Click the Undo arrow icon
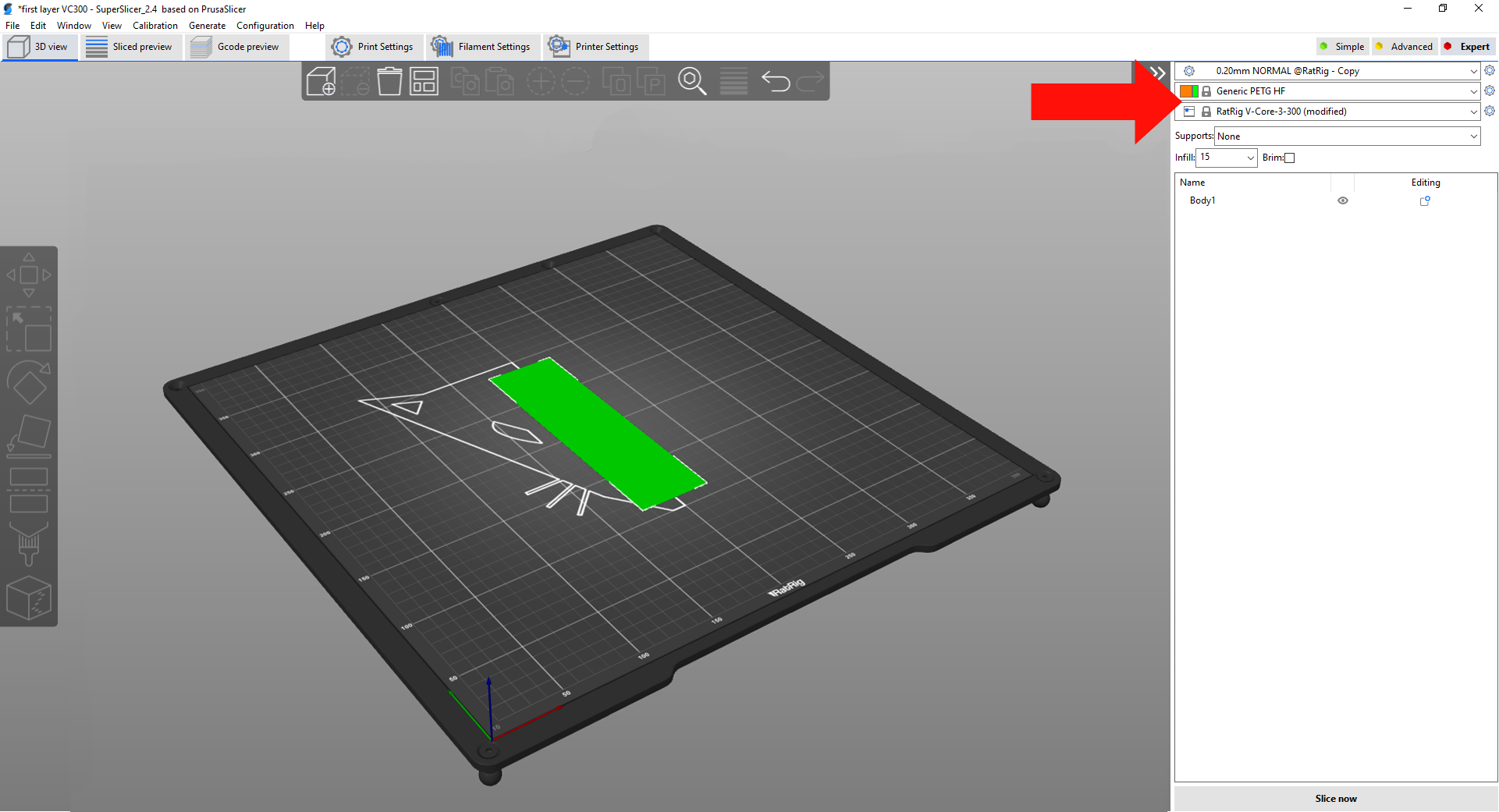1499x812 pixels. point(776,81)
